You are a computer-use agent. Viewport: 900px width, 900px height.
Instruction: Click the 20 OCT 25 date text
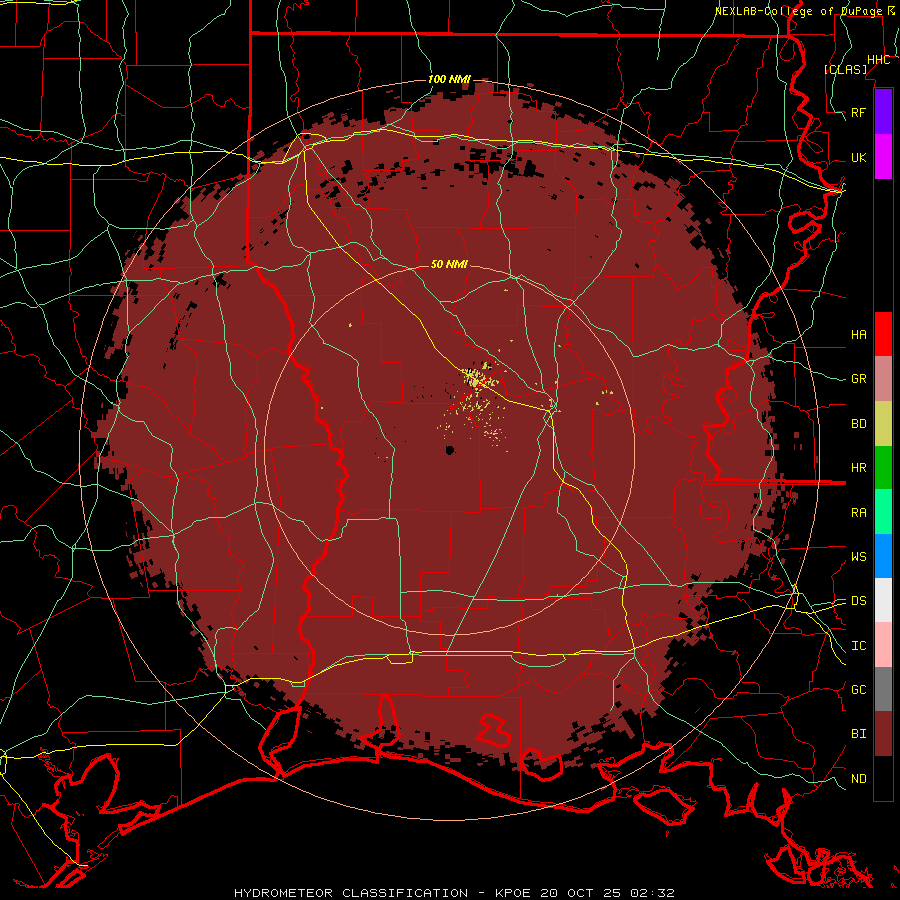coord(580,893)
